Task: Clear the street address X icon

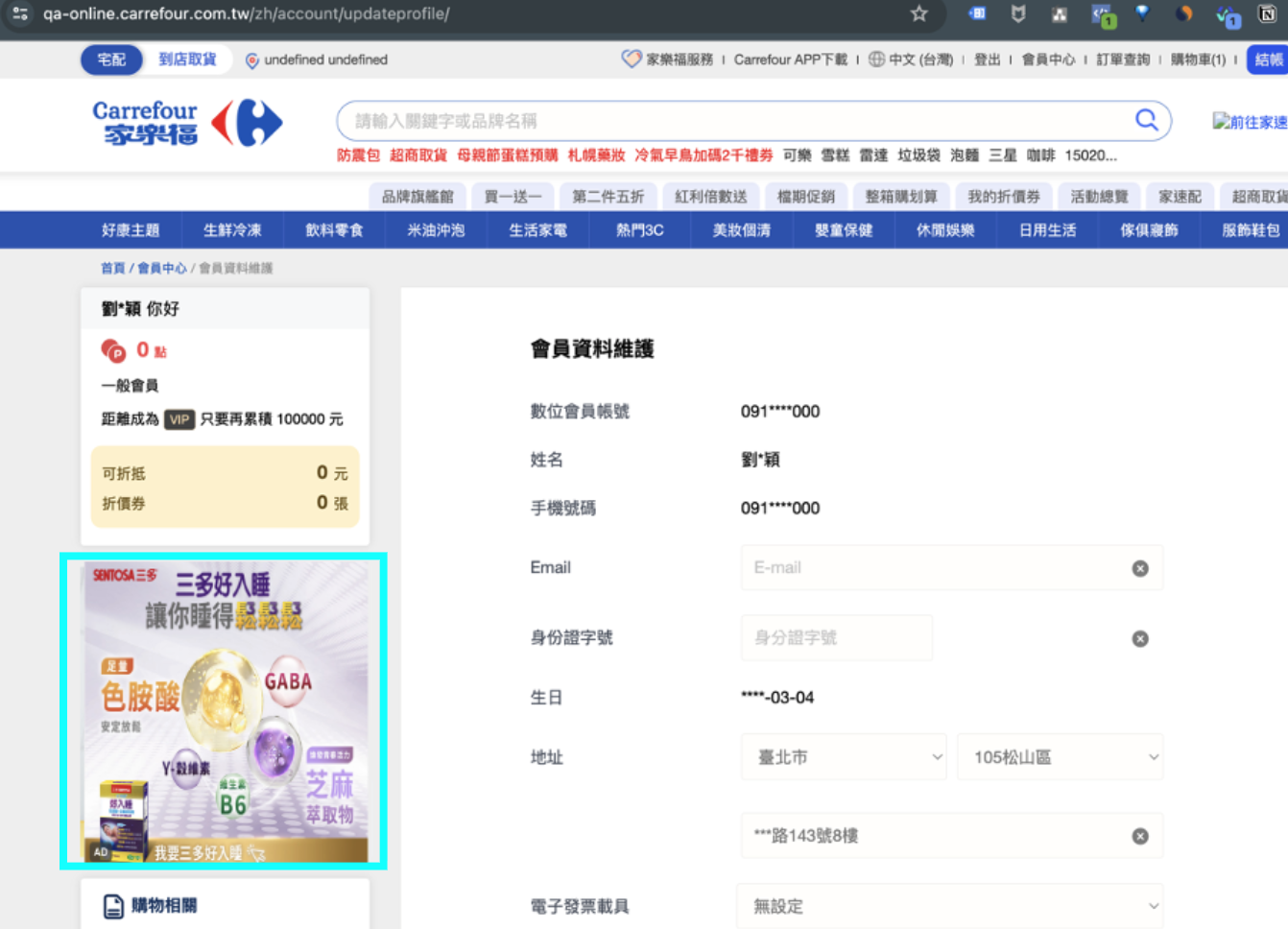Action: point(1139,836)
